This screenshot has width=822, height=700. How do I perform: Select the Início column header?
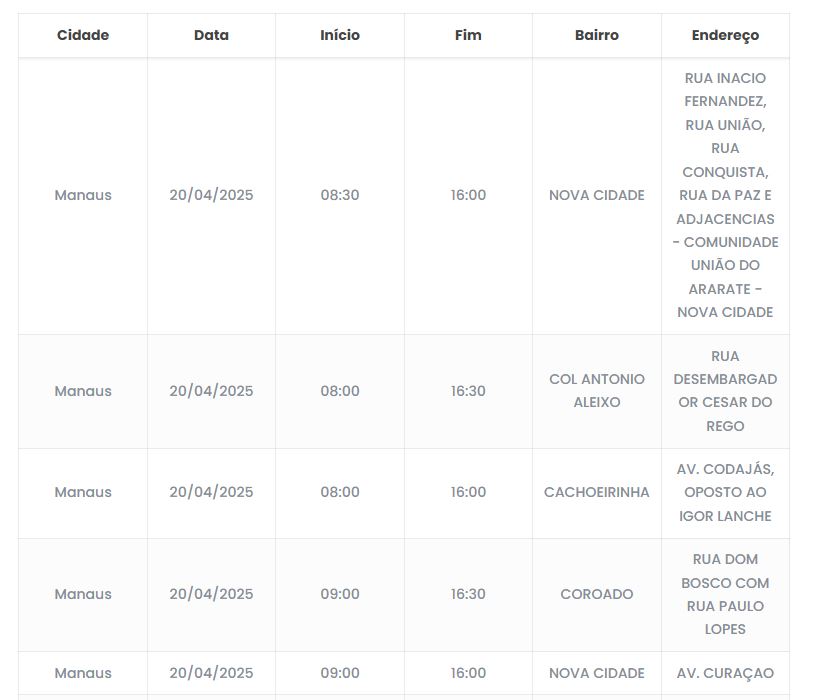click(x=340, y=35)
